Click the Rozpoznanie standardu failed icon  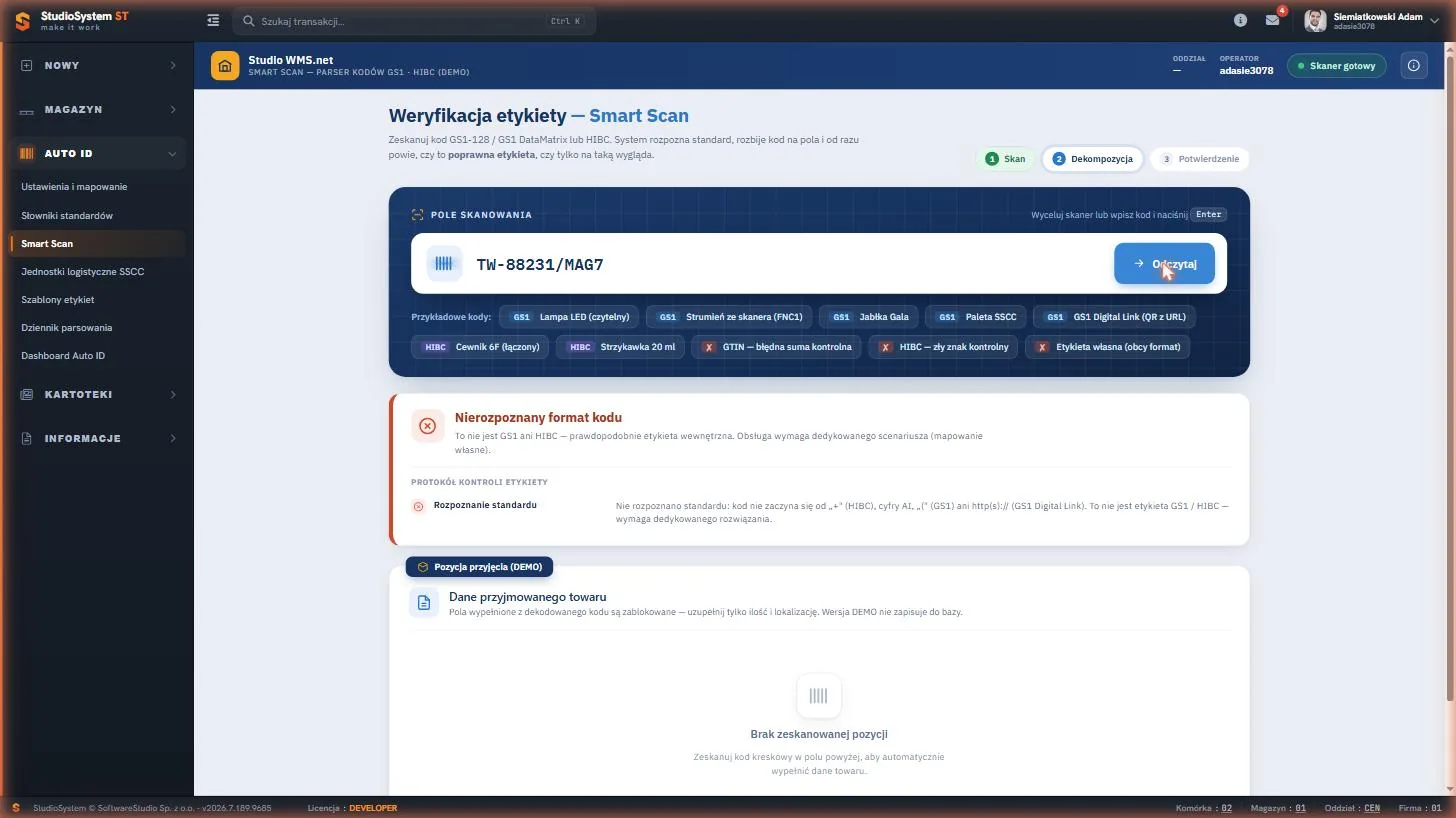click(x=419, y=506)
